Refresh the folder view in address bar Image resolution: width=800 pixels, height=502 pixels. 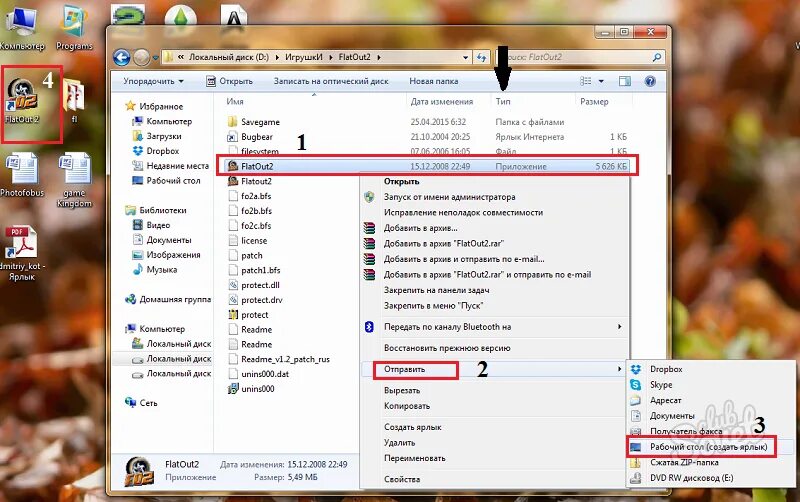481,57
